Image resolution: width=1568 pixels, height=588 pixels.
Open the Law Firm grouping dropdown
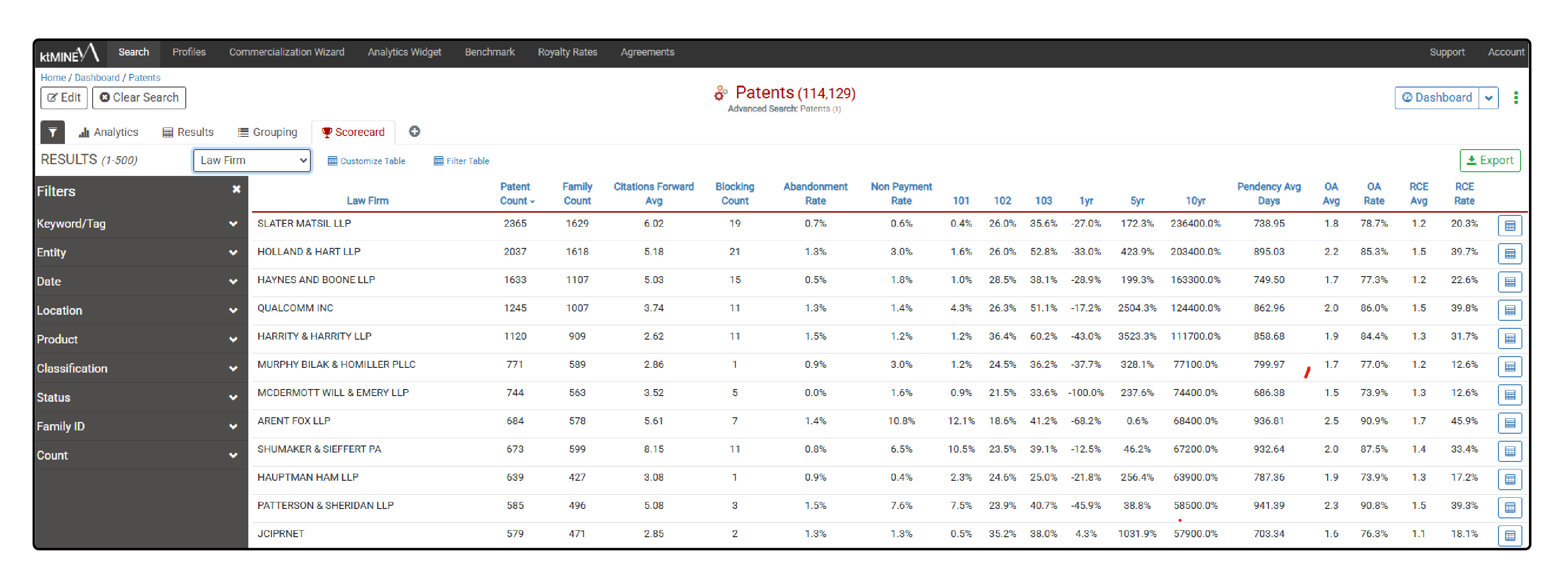252,160
